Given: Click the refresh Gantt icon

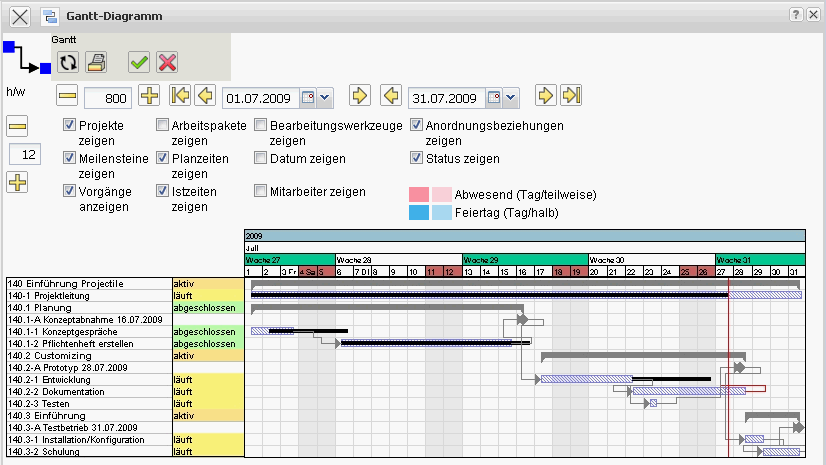Looking at the screenshot, I should coord(68,62).
